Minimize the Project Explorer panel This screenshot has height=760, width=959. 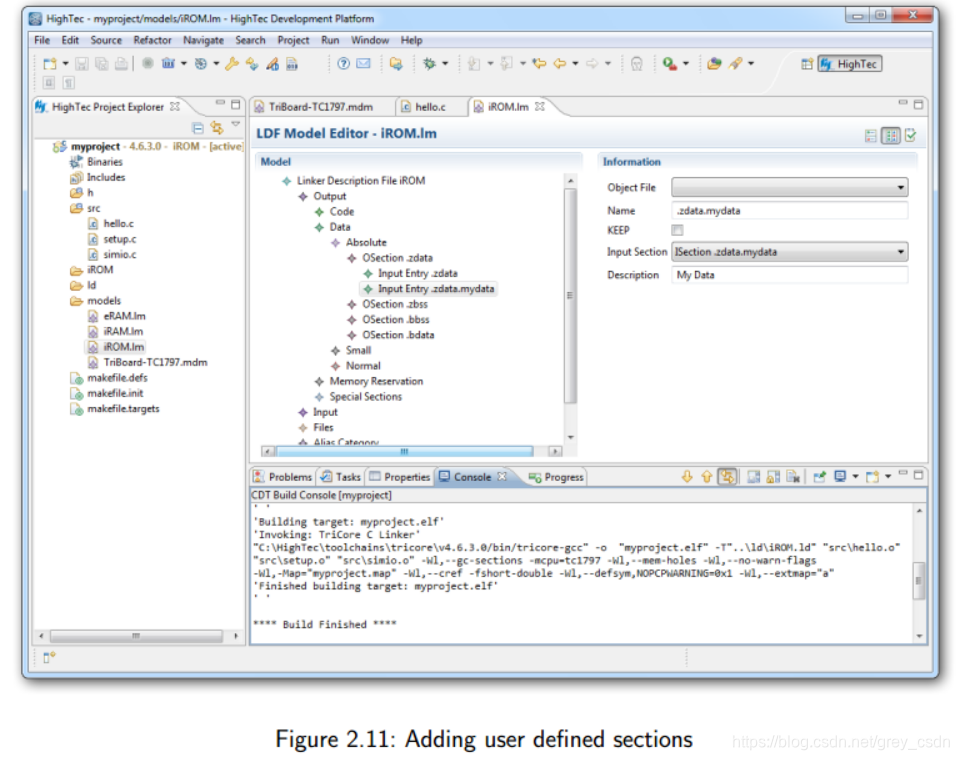(x=220, y=104)
